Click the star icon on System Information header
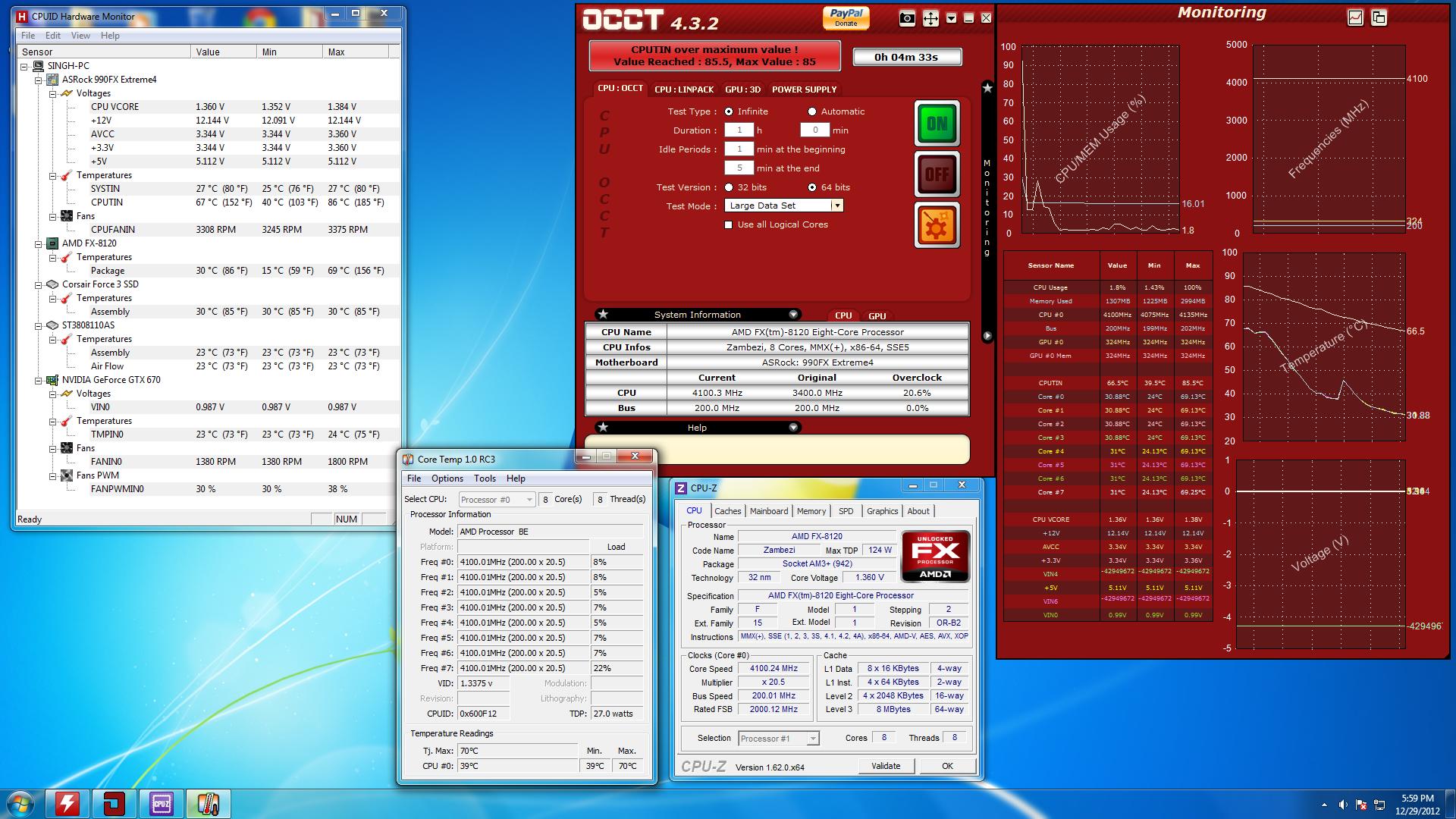1456x819 pixels. (x=603, y=314)
